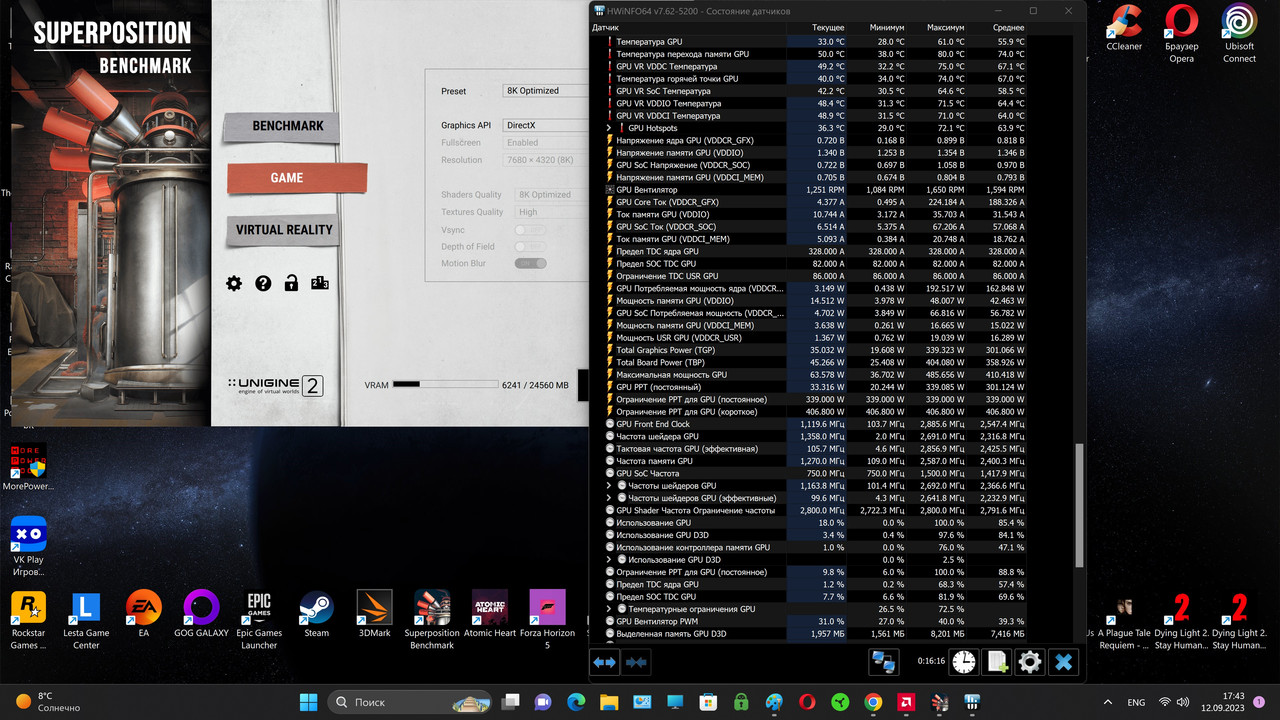Expand the GPU Hotspots sensor row

(609, 128)
